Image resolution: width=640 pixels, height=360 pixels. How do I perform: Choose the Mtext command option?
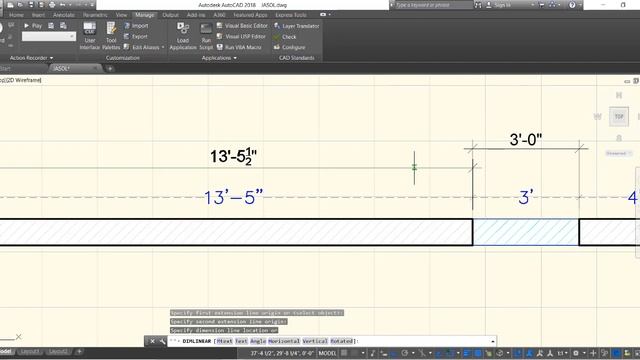(x=224, y=341)
